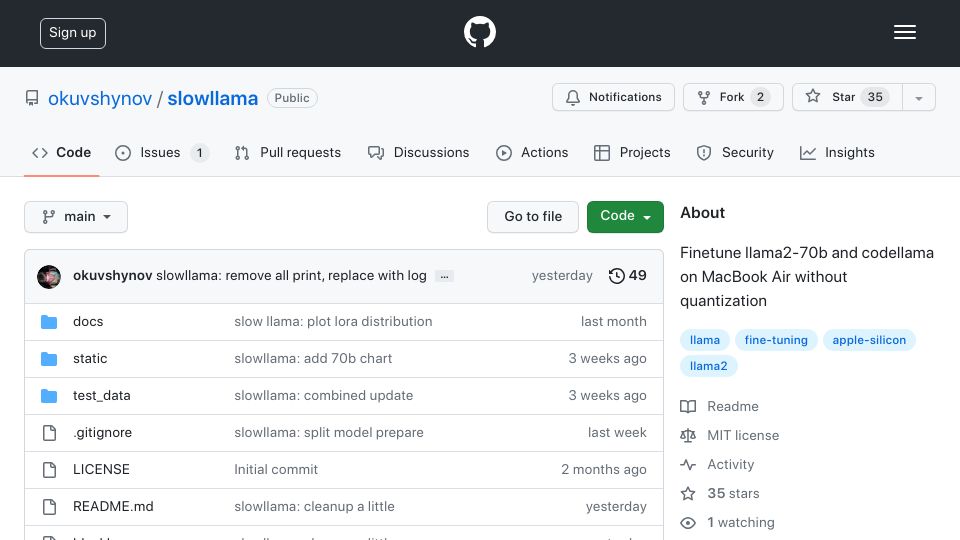Click the star icon beside 35 stars
Viewport: 960px width, 540px height.
pyautogui.click(x=688, y=493)
